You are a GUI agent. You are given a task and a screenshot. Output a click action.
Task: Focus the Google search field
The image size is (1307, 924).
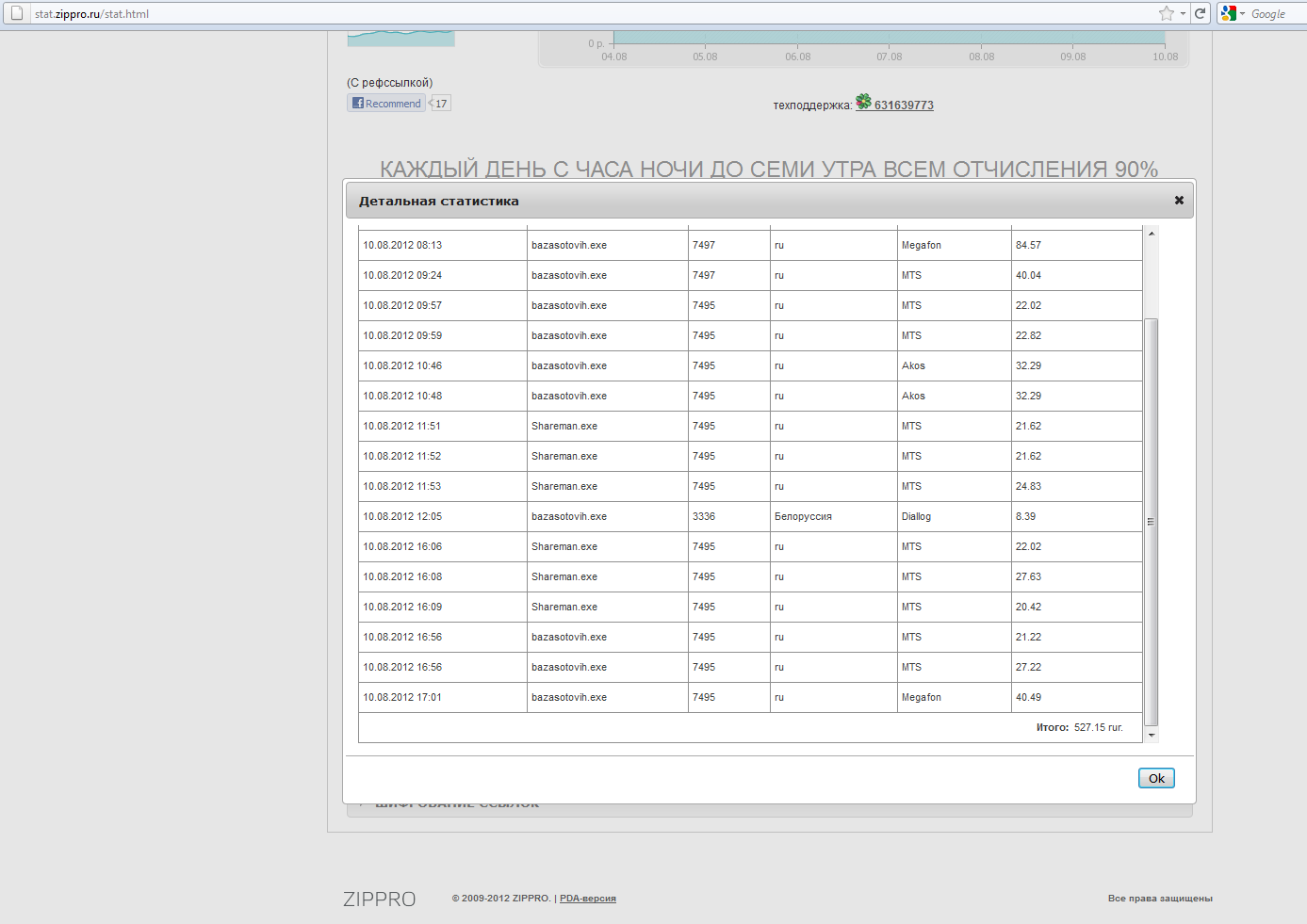tap(1272, 14)
